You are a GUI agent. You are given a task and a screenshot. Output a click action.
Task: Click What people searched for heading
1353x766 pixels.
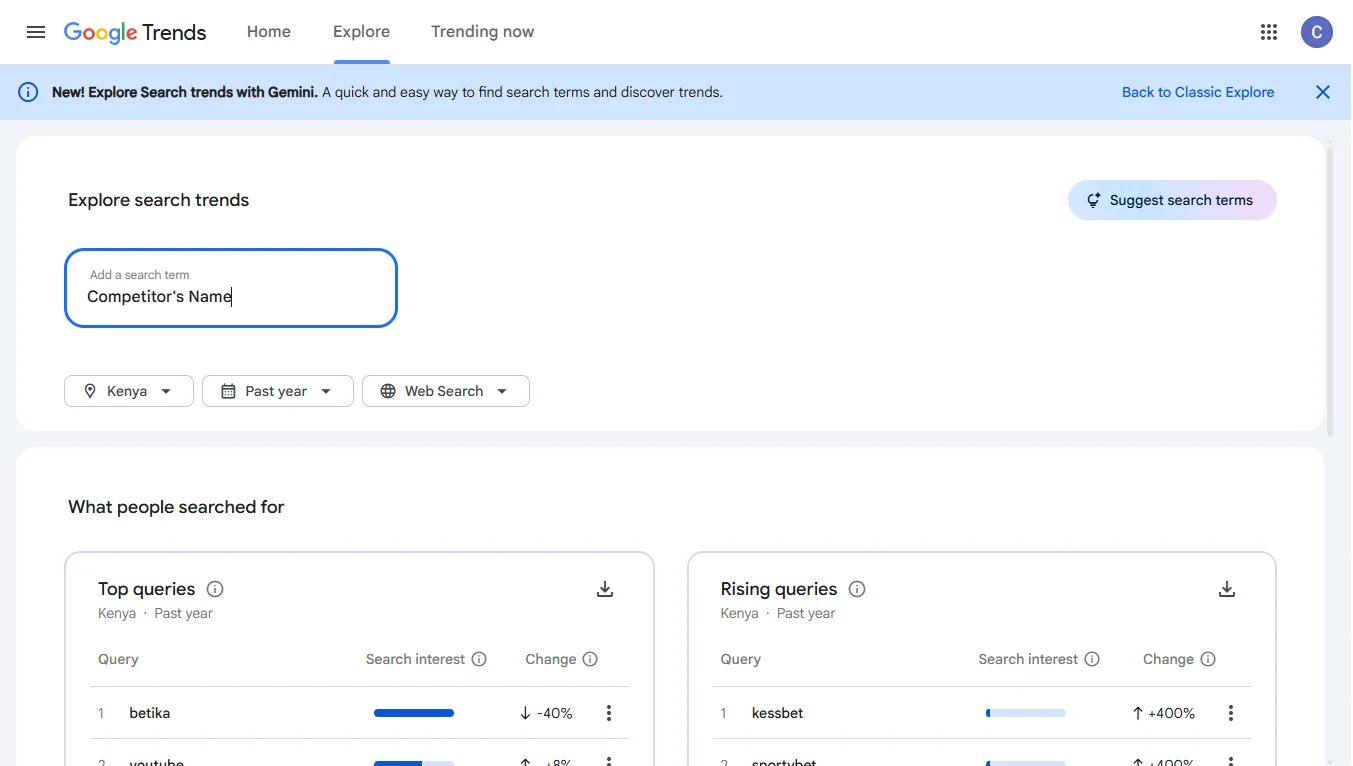tap(176, 507)
